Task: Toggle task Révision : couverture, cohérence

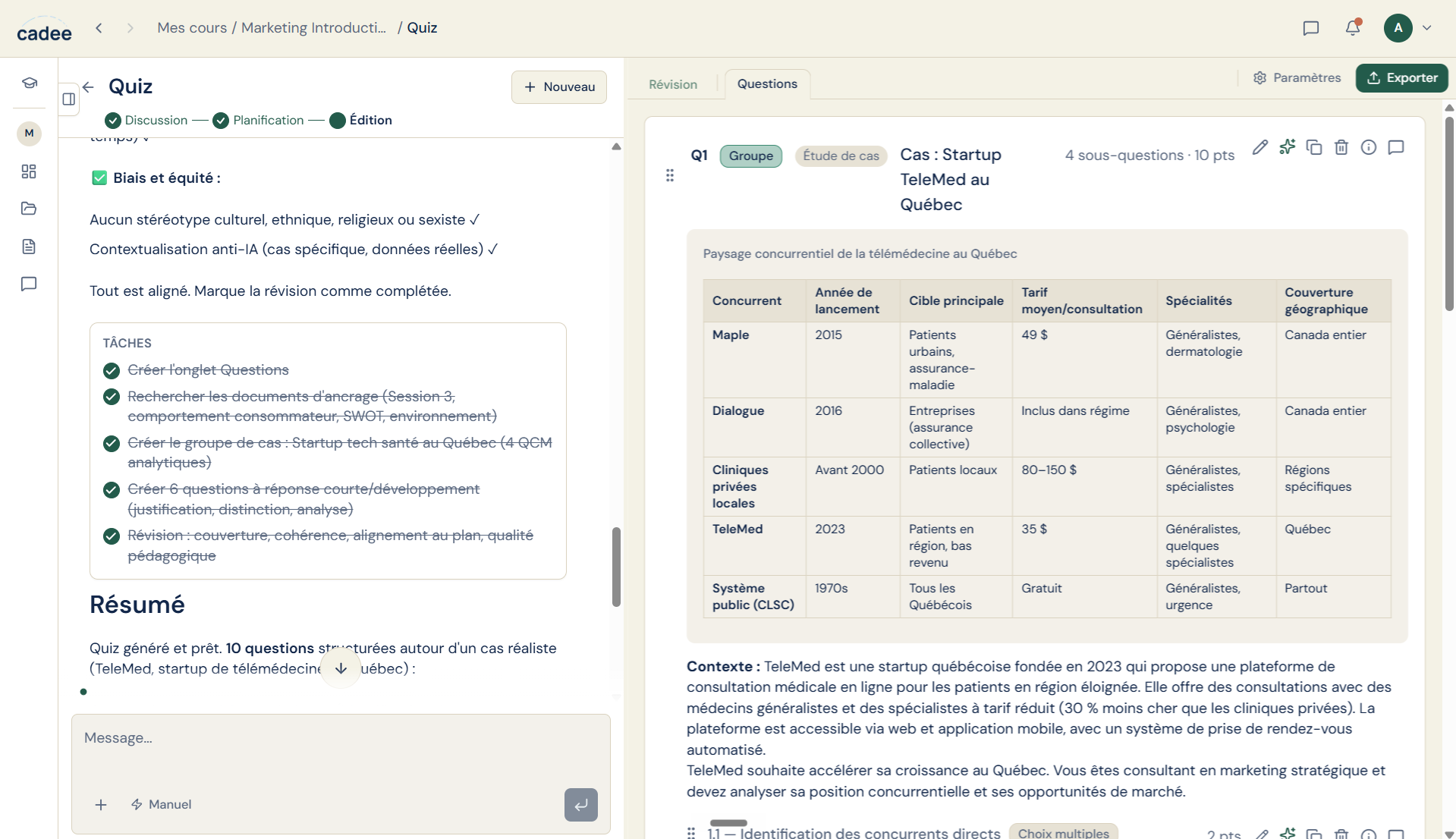Action: point(112,536)
